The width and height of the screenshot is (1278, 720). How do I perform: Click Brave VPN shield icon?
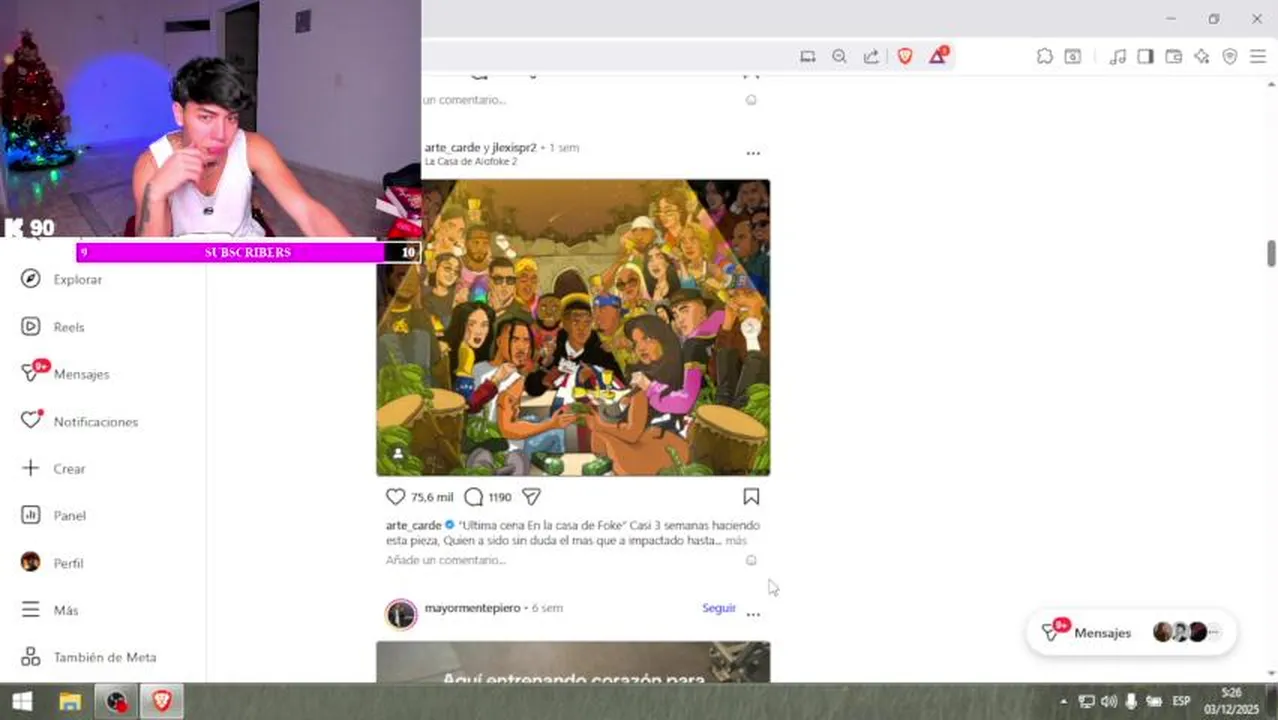[1230, 57]
